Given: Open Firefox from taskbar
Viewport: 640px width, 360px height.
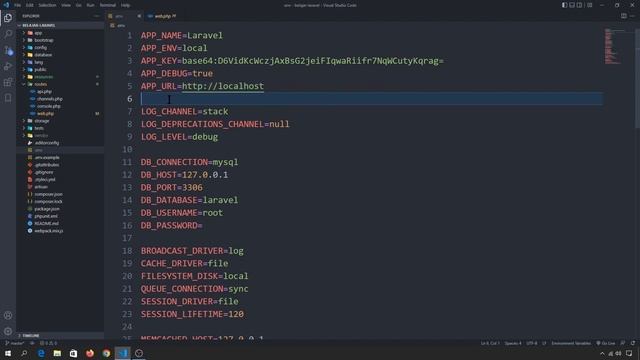Looking at the screenshot, I should 90,353.
